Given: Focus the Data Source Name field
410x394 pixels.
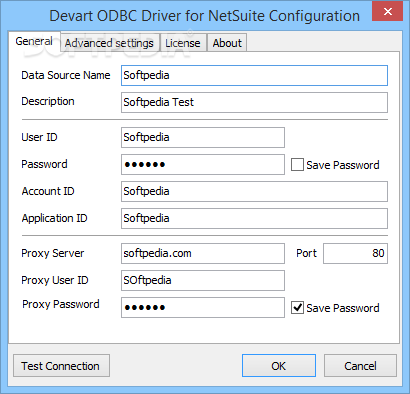Looking at the screenshot, I should point(254,75).
